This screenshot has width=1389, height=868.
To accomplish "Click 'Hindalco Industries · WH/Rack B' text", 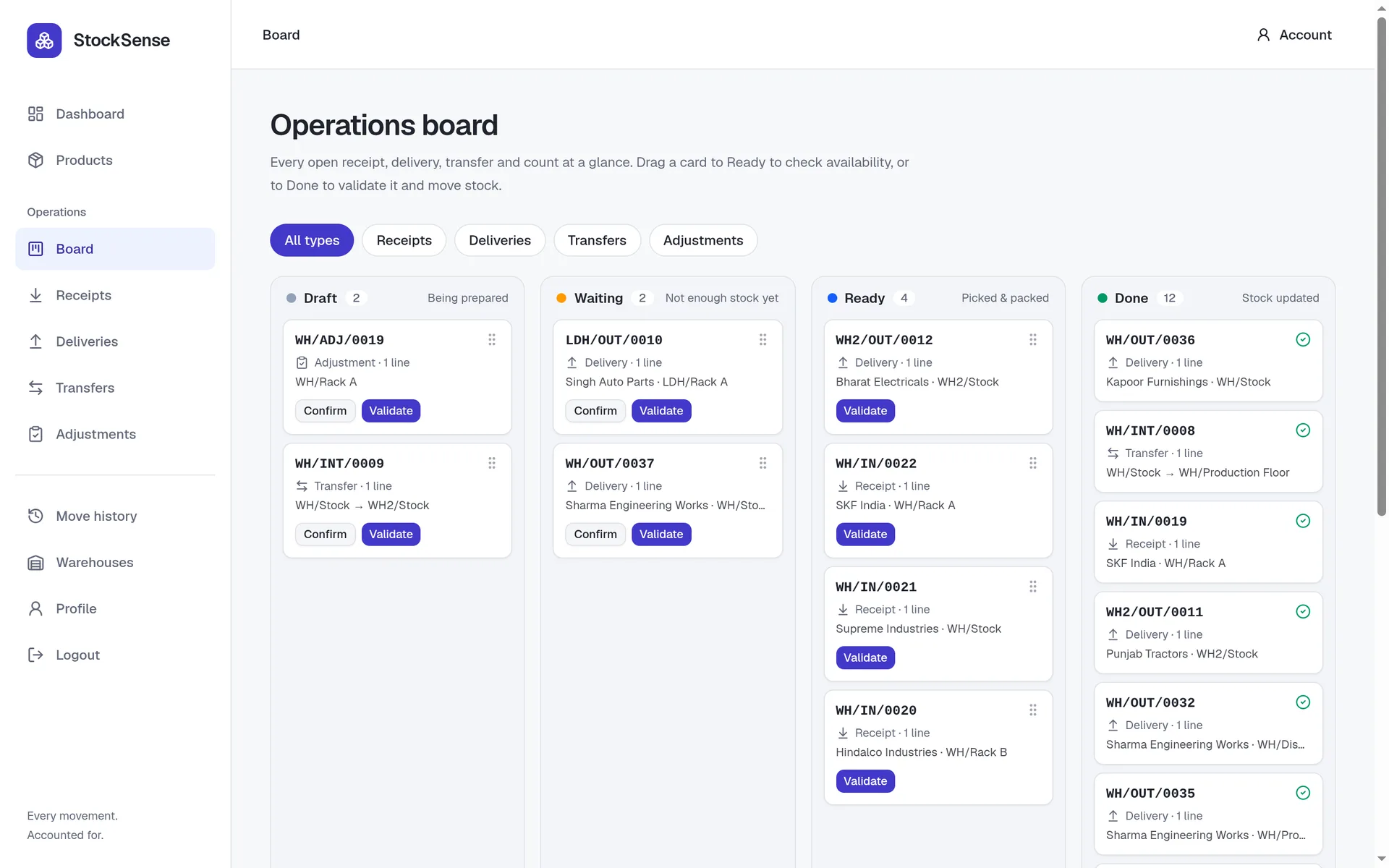I will (x=921, y=752).
